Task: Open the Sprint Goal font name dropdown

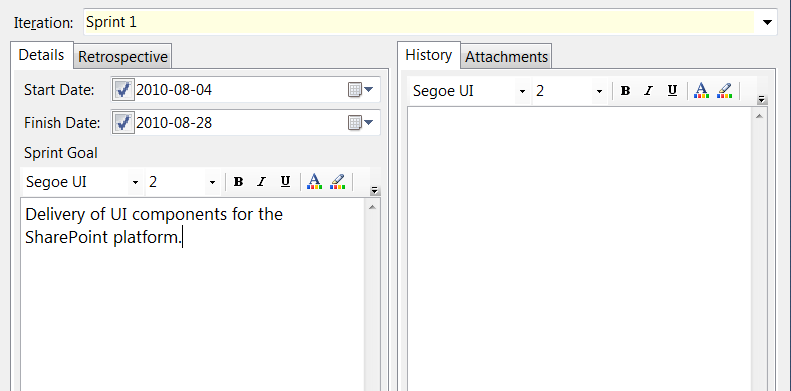Action: pyautogui.click(x=135, y=182)
